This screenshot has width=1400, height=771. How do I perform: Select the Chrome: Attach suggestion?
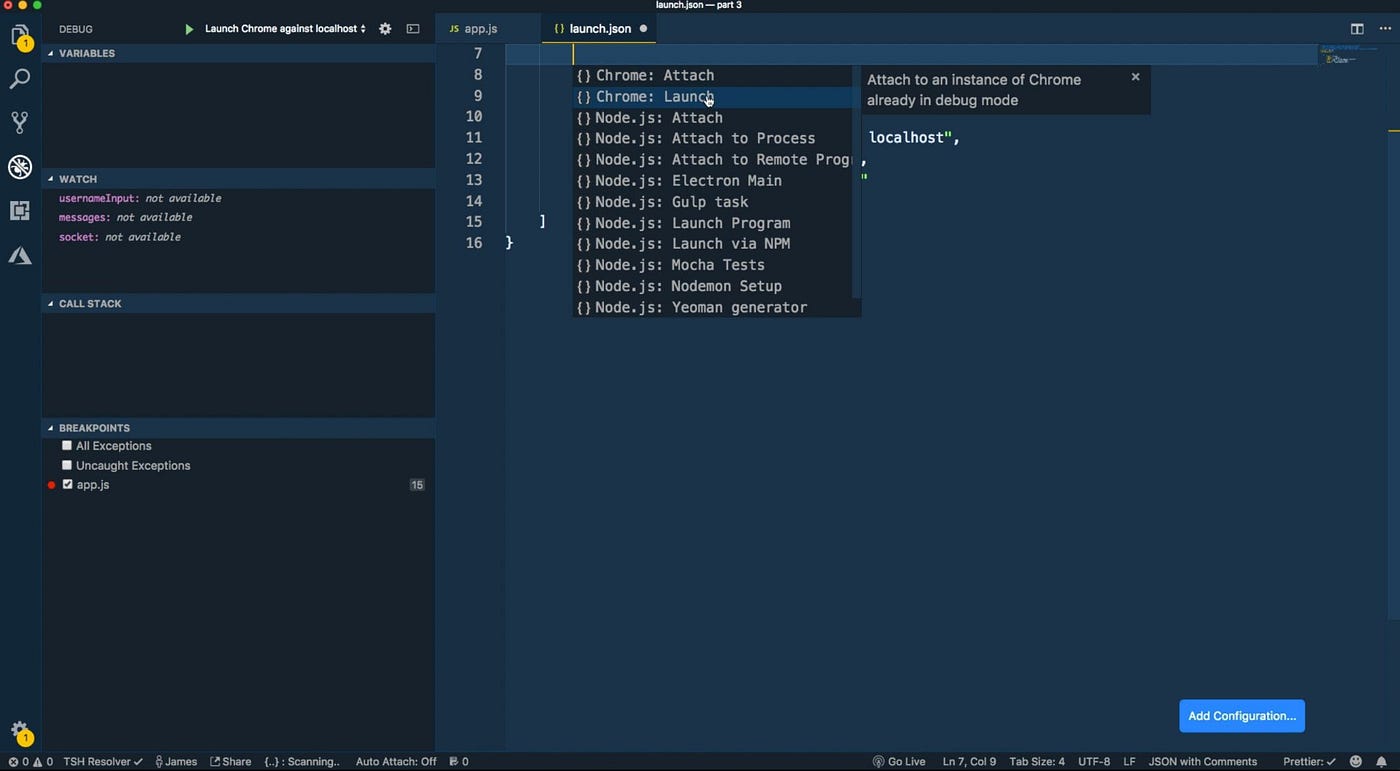coord(713,75)
